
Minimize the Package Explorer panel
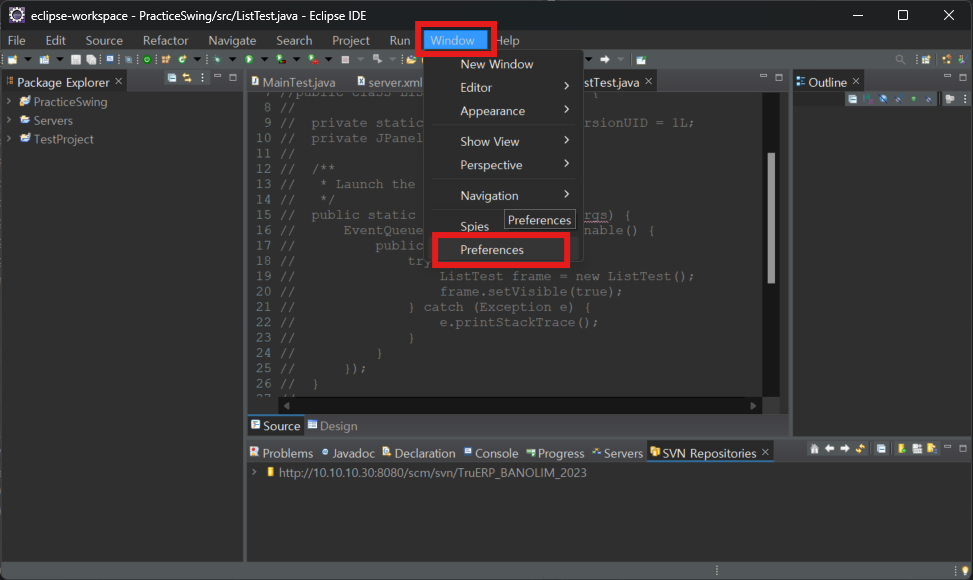[218, 76]
